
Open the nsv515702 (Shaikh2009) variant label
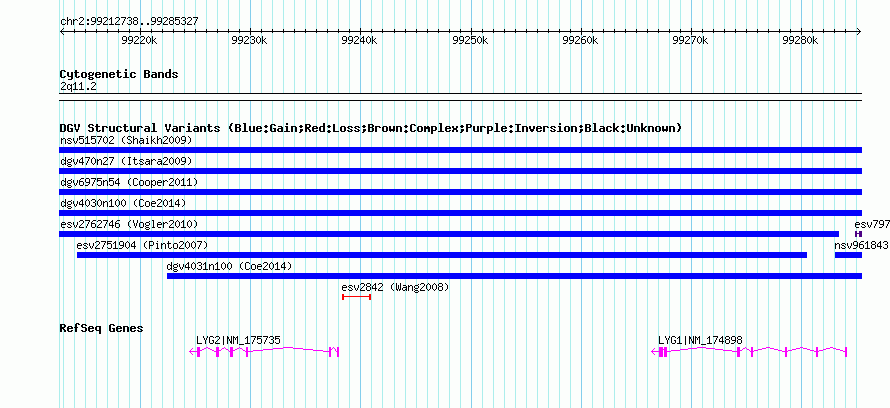pyautogui.click(x=127, y=140)
